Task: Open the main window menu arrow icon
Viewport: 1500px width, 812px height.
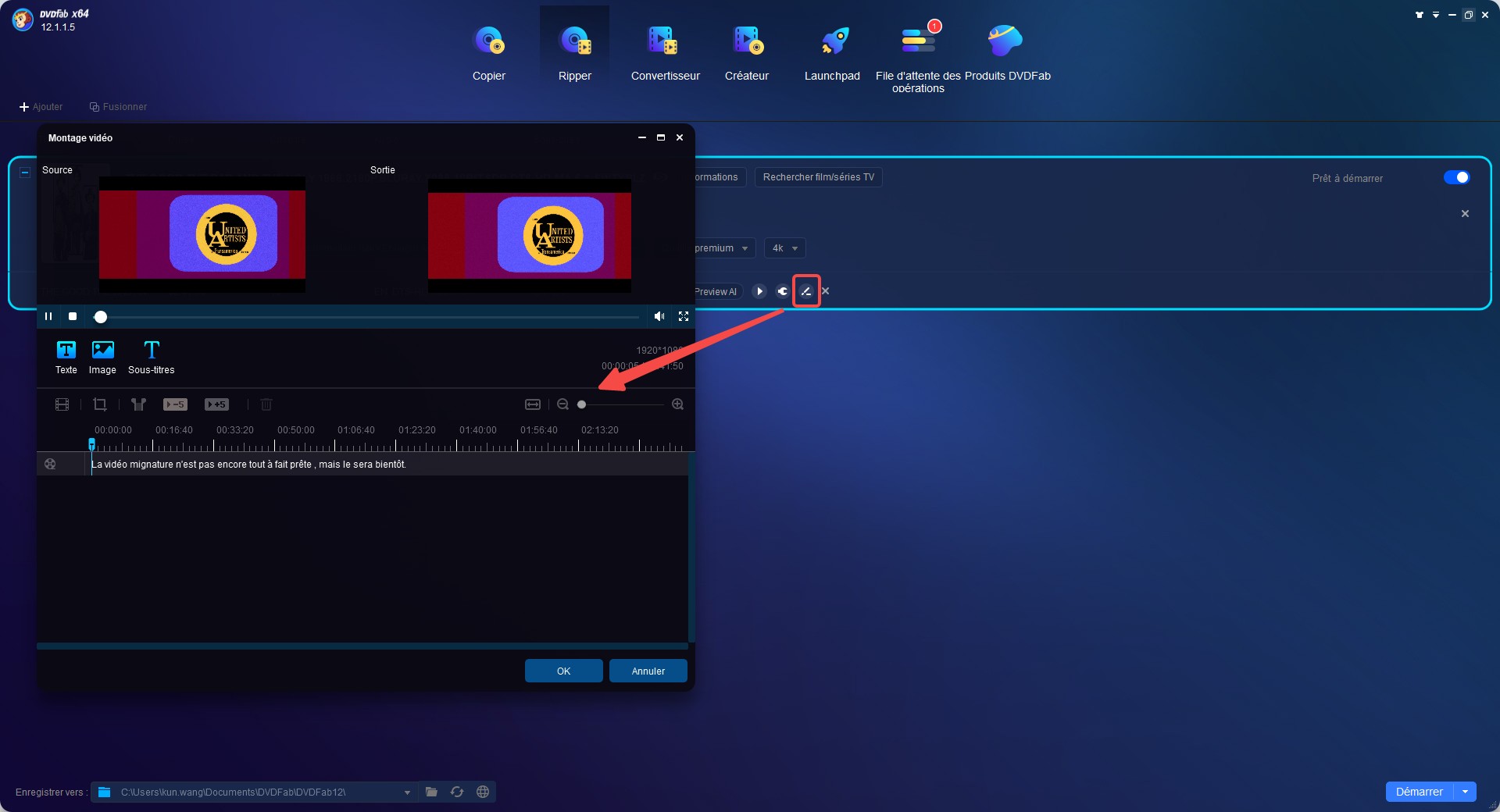Action: point(1436,15)
